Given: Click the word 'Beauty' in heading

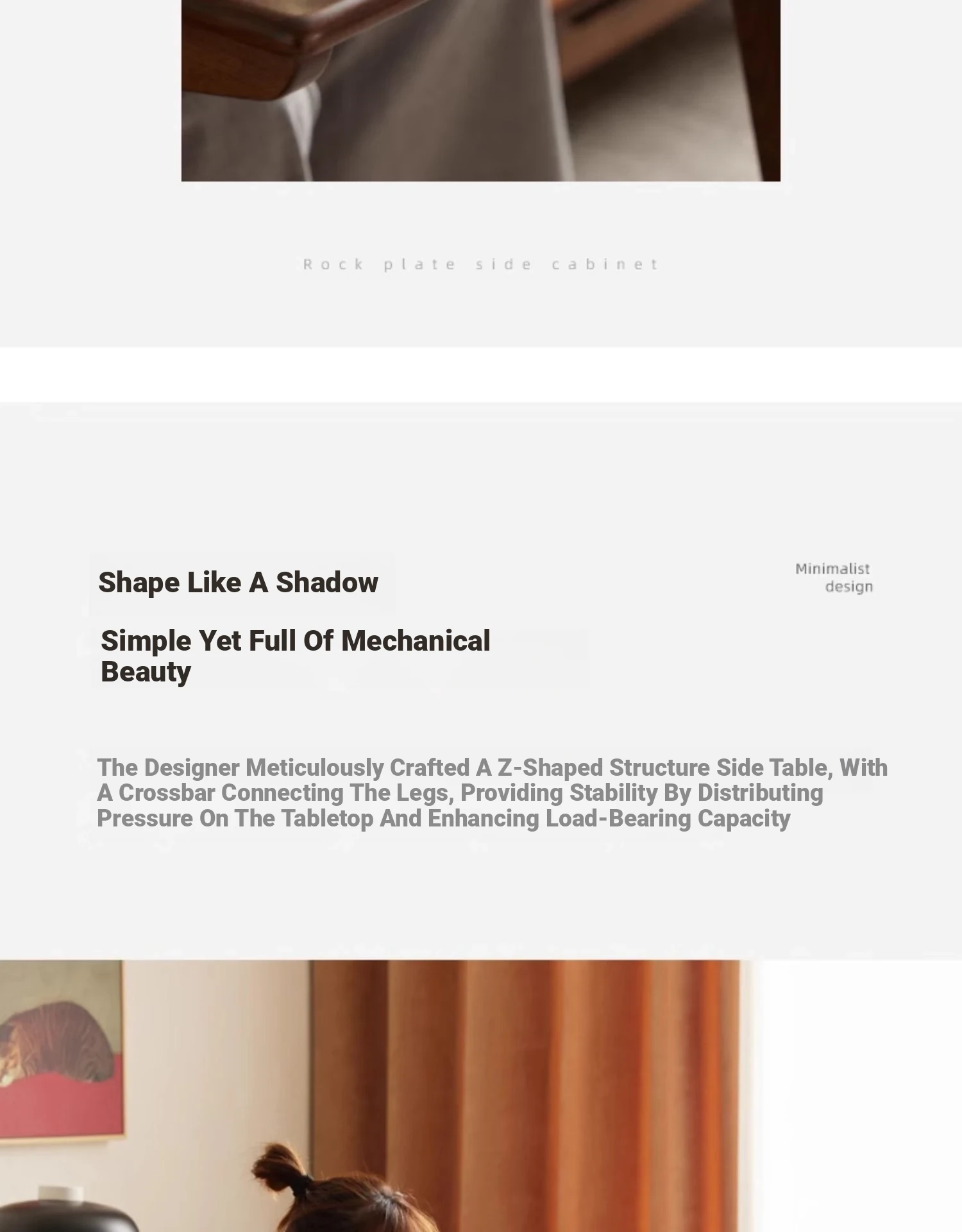Looking at the screenshot, I should coord(146,672).
